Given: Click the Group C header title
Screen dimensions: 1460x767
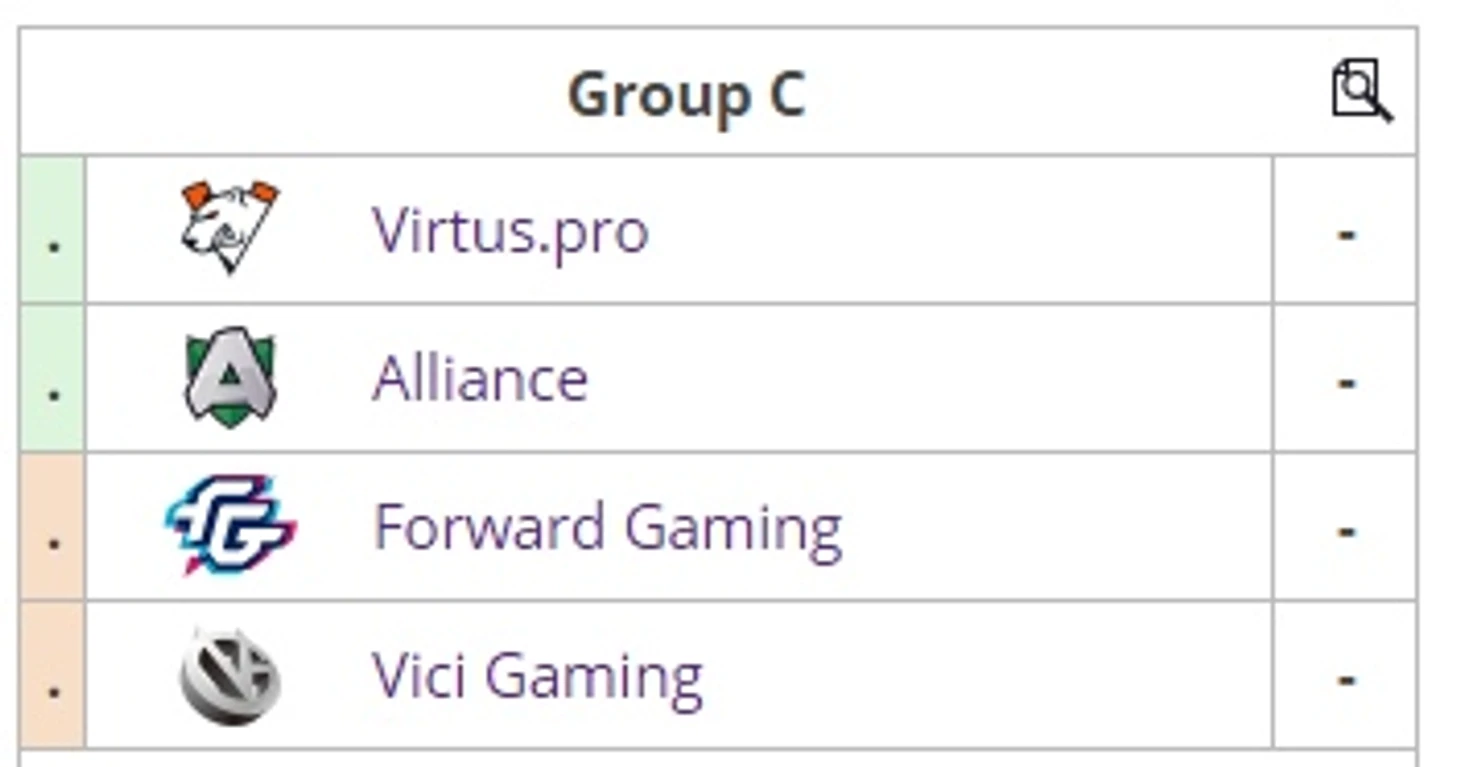Looking at the screenshot, I should 686,96.
